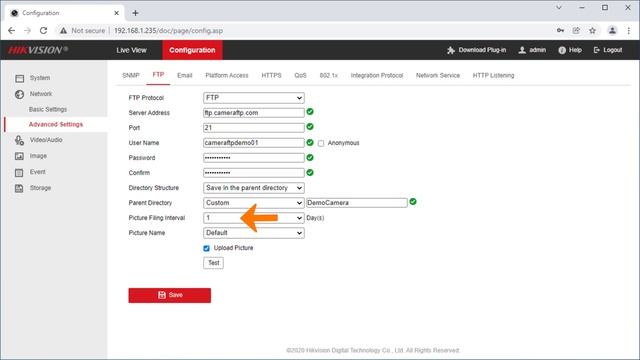Image resolution: width=640 pixels, height=360 pixels.
Task: Open the 802.1x tab
Action: pos(329,76)
